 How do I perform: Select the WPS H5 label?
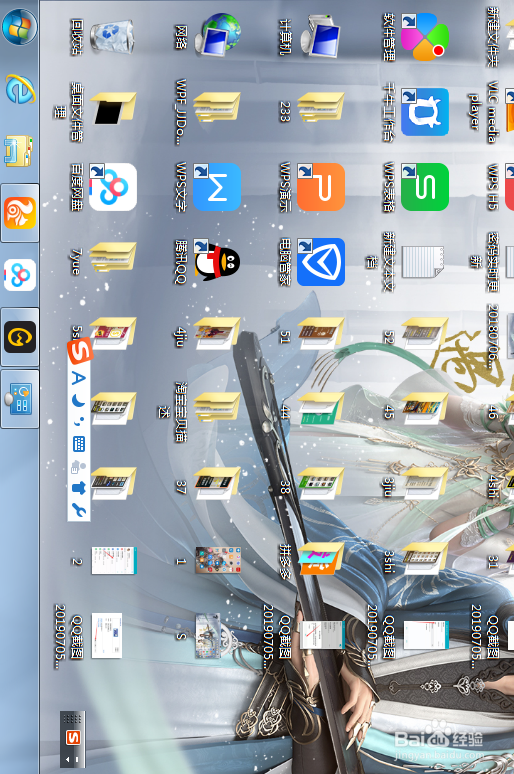(x=492, y=187)
